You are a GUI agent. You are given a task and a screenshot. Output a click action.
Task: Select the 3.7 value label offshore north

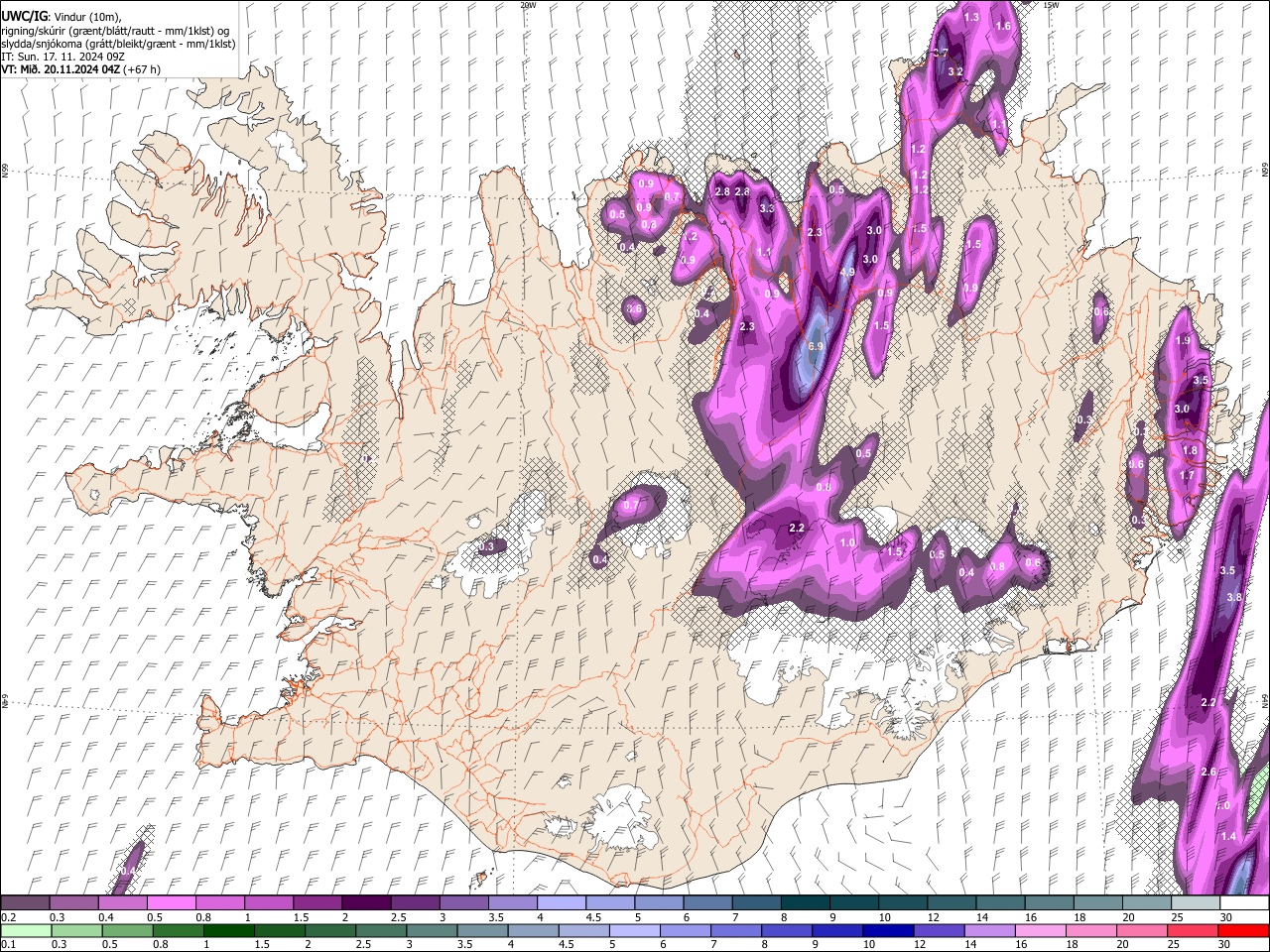pos(941,54)
